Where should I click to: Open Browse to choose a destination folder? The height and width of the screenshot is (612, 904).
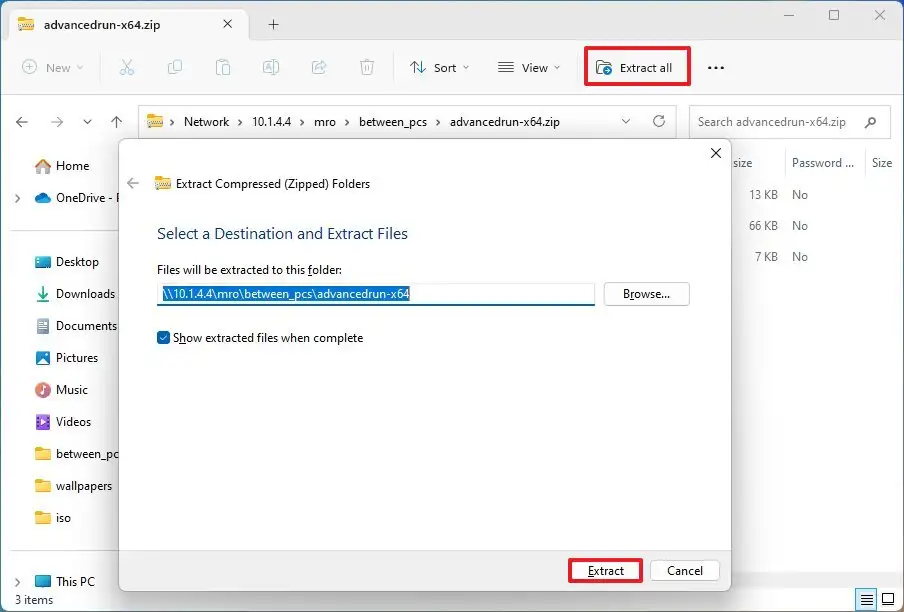pyautogui.click(x=646, y=294)
